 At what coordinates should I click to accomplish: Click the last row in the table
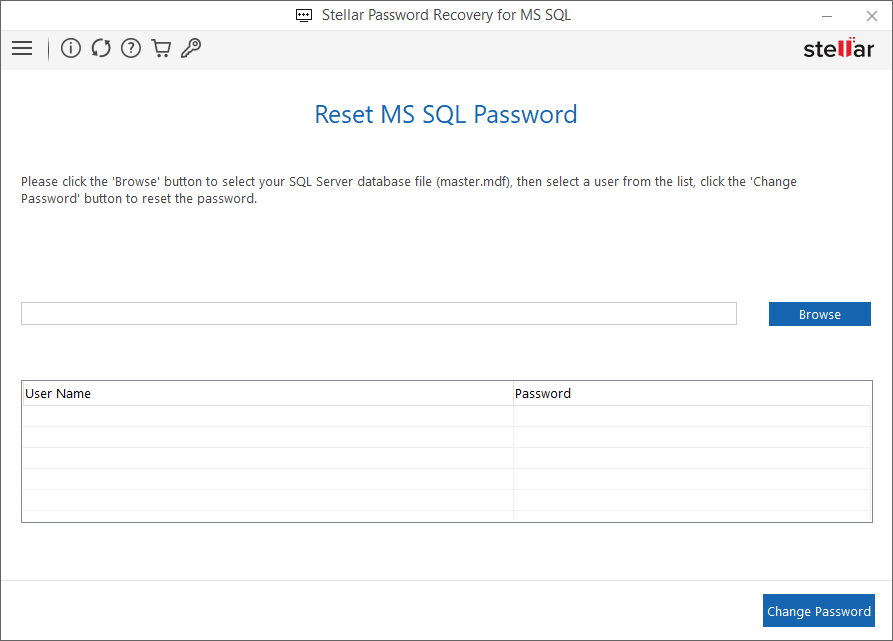tap(265, 514)
